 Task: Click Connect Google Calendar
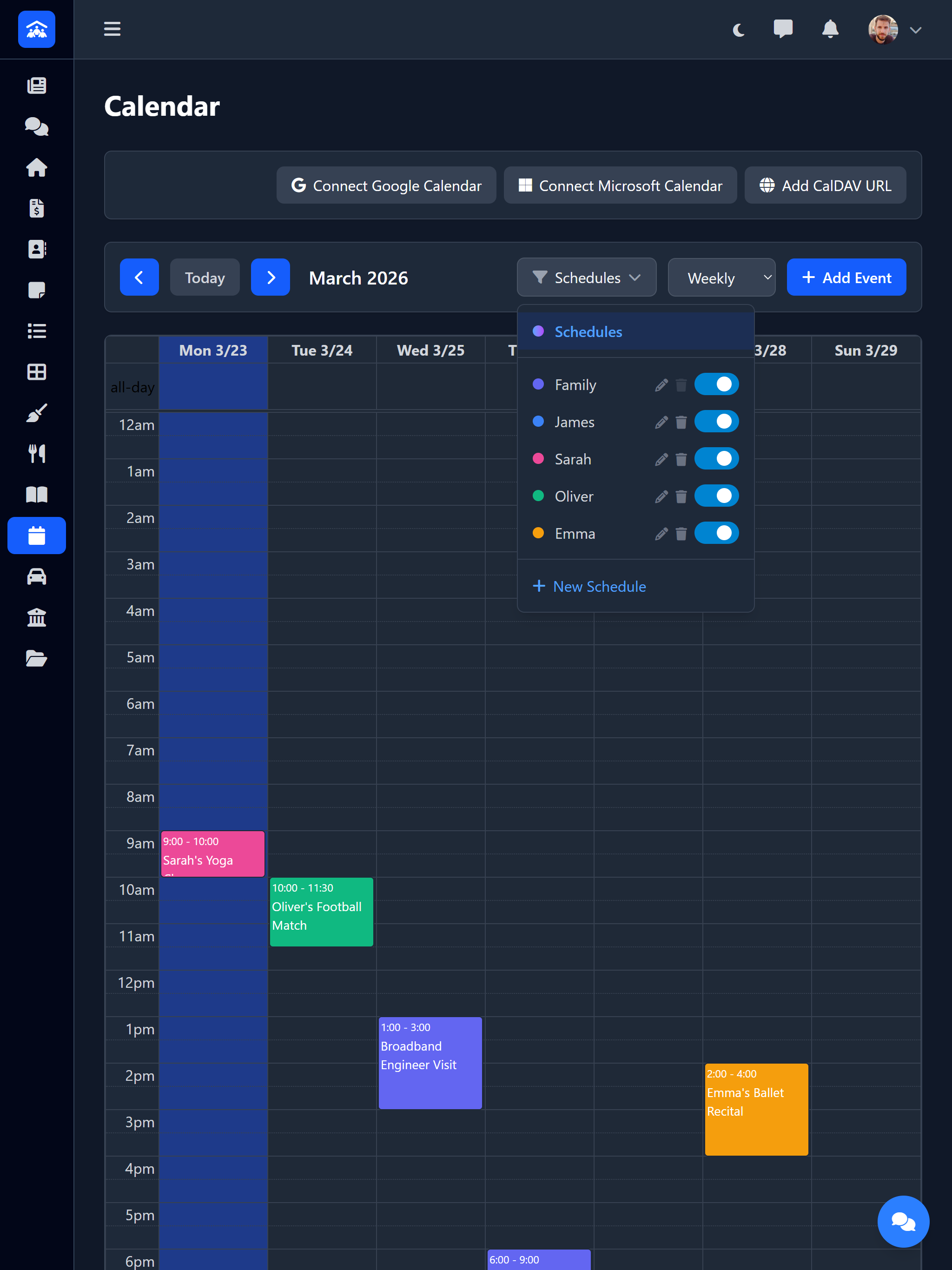386,185
